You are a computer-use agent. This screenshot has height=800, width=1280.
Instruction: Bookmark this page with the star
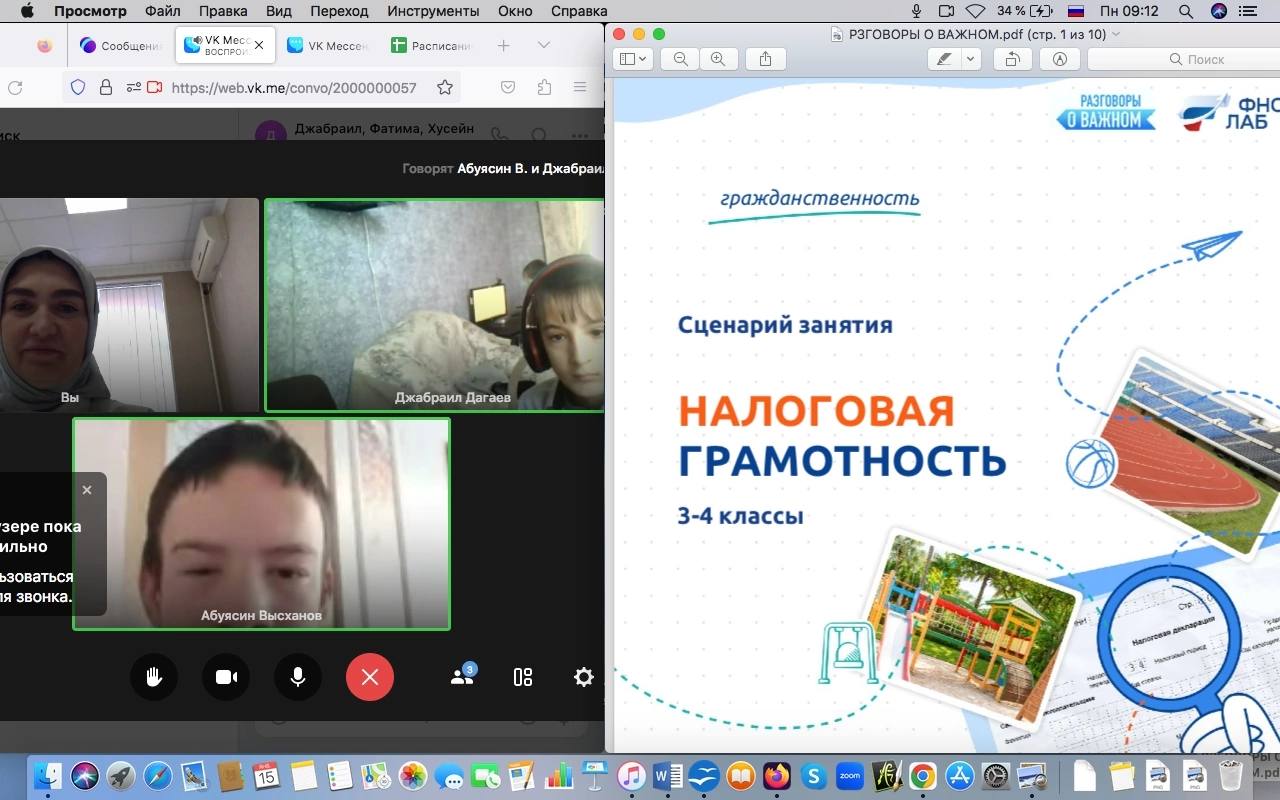click(445, 87)
